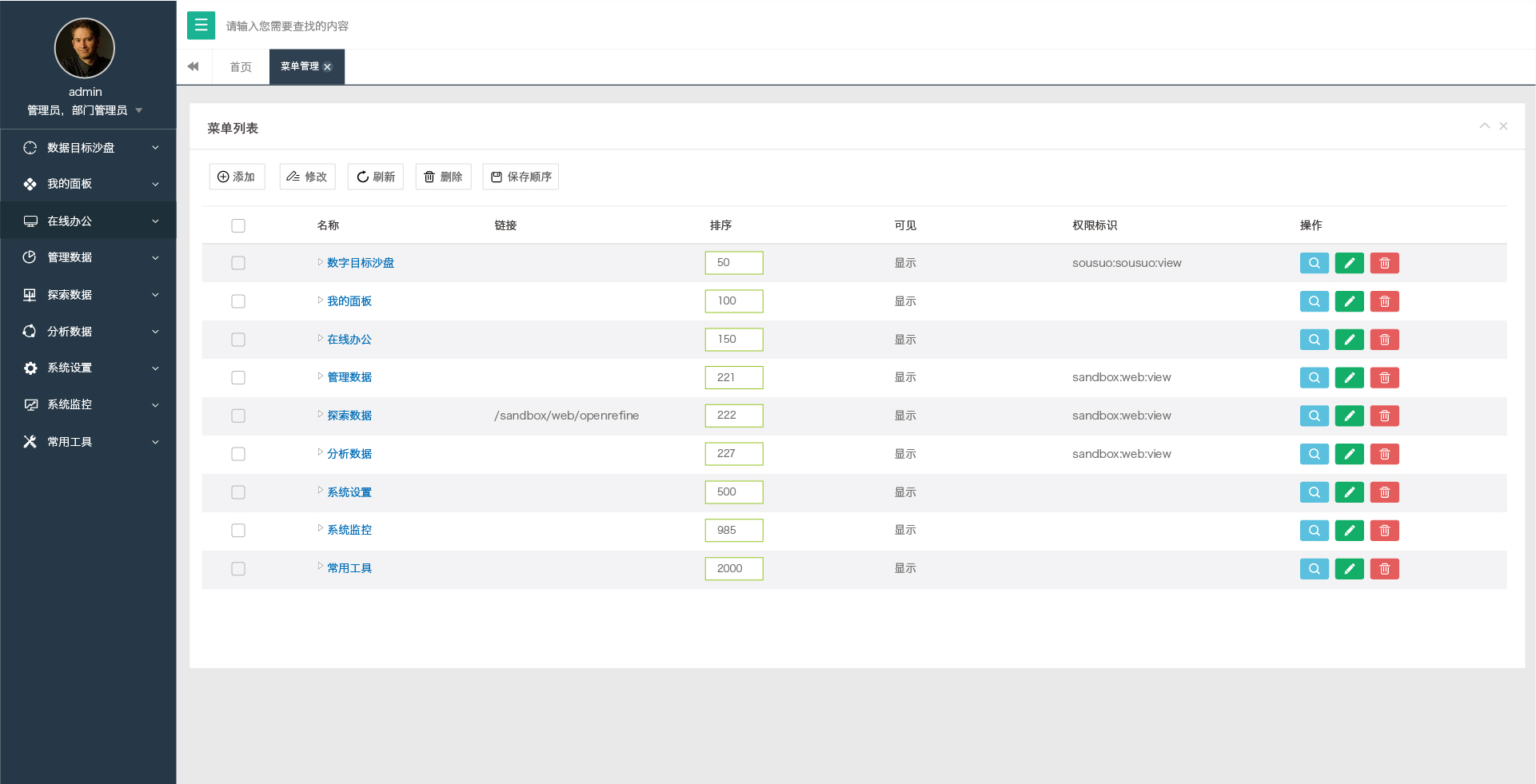
Task: Click the sort order field showing 221
Action: 733,377
